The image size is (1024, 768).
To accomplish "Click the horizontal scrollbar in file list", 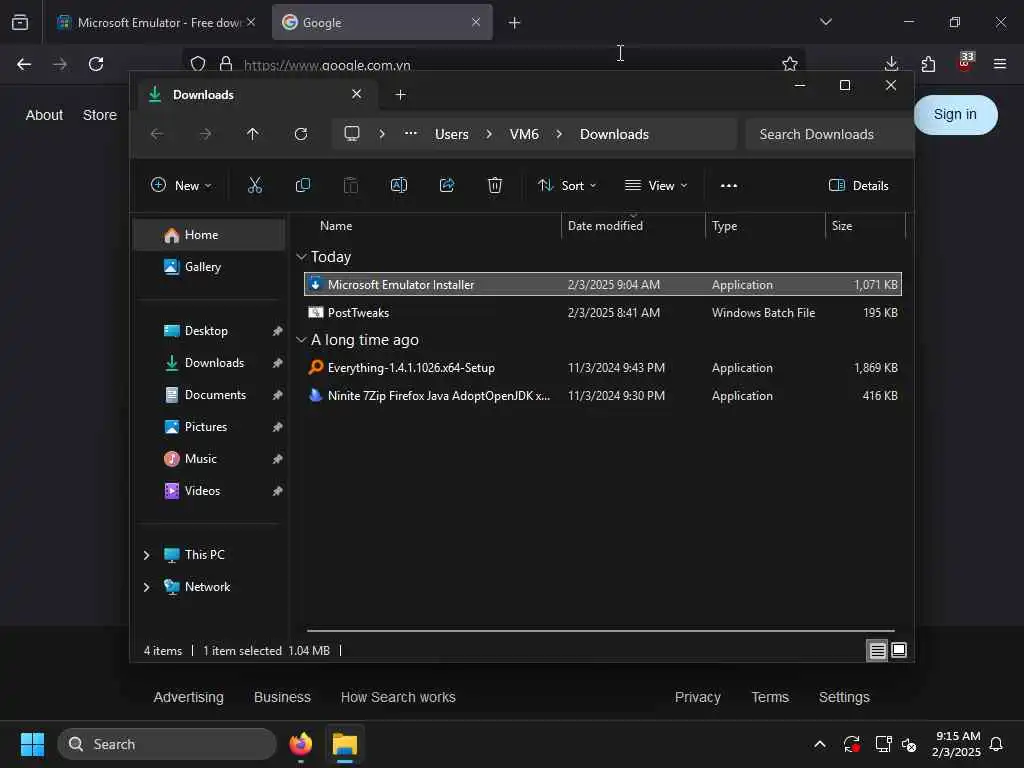I will [601, 631].
